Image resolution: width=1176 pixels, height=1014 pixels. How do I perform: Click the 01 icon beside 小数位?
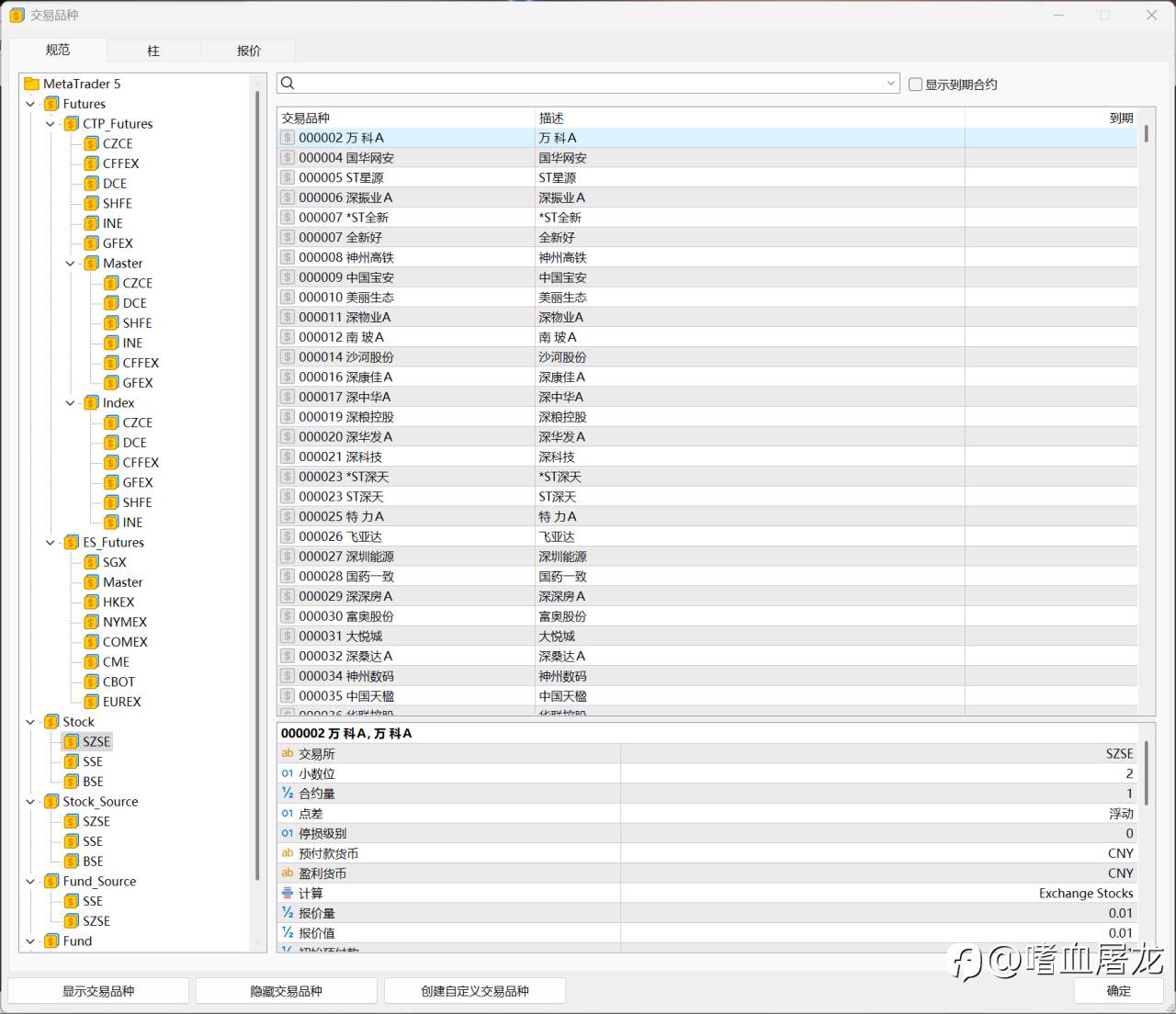pos(288,773)
